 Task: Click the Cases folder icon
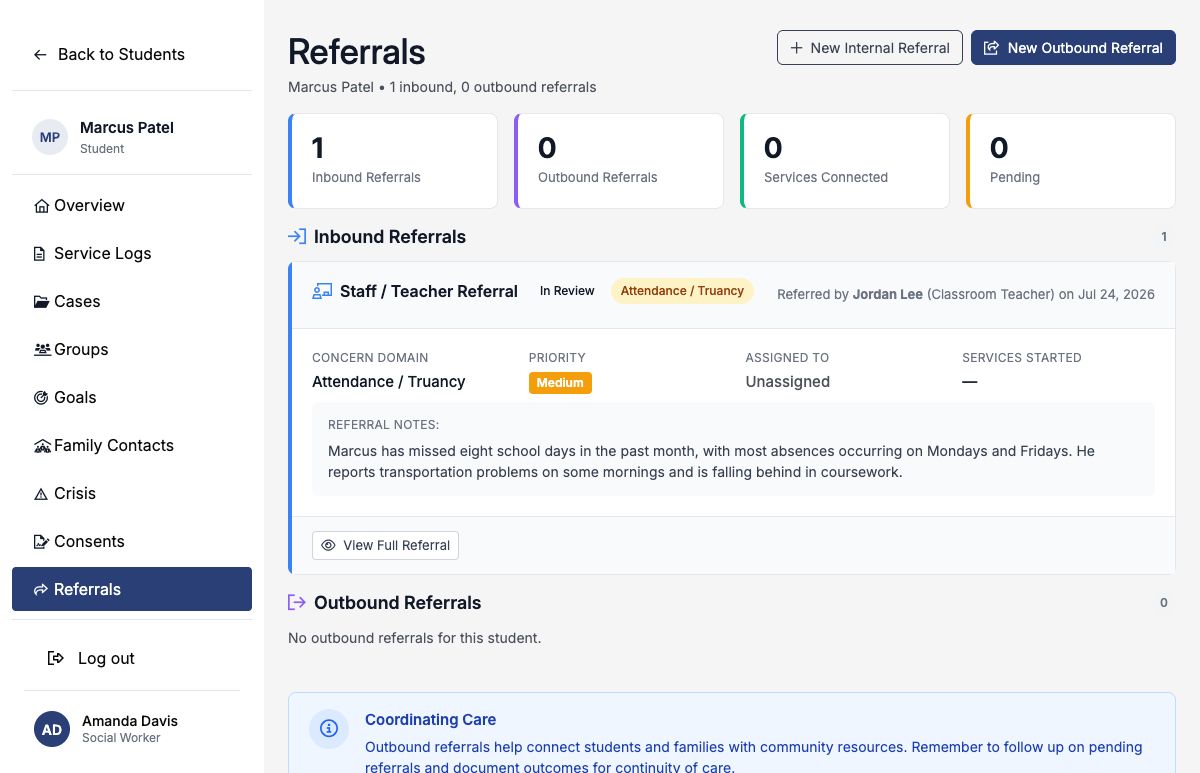(41, 302)
